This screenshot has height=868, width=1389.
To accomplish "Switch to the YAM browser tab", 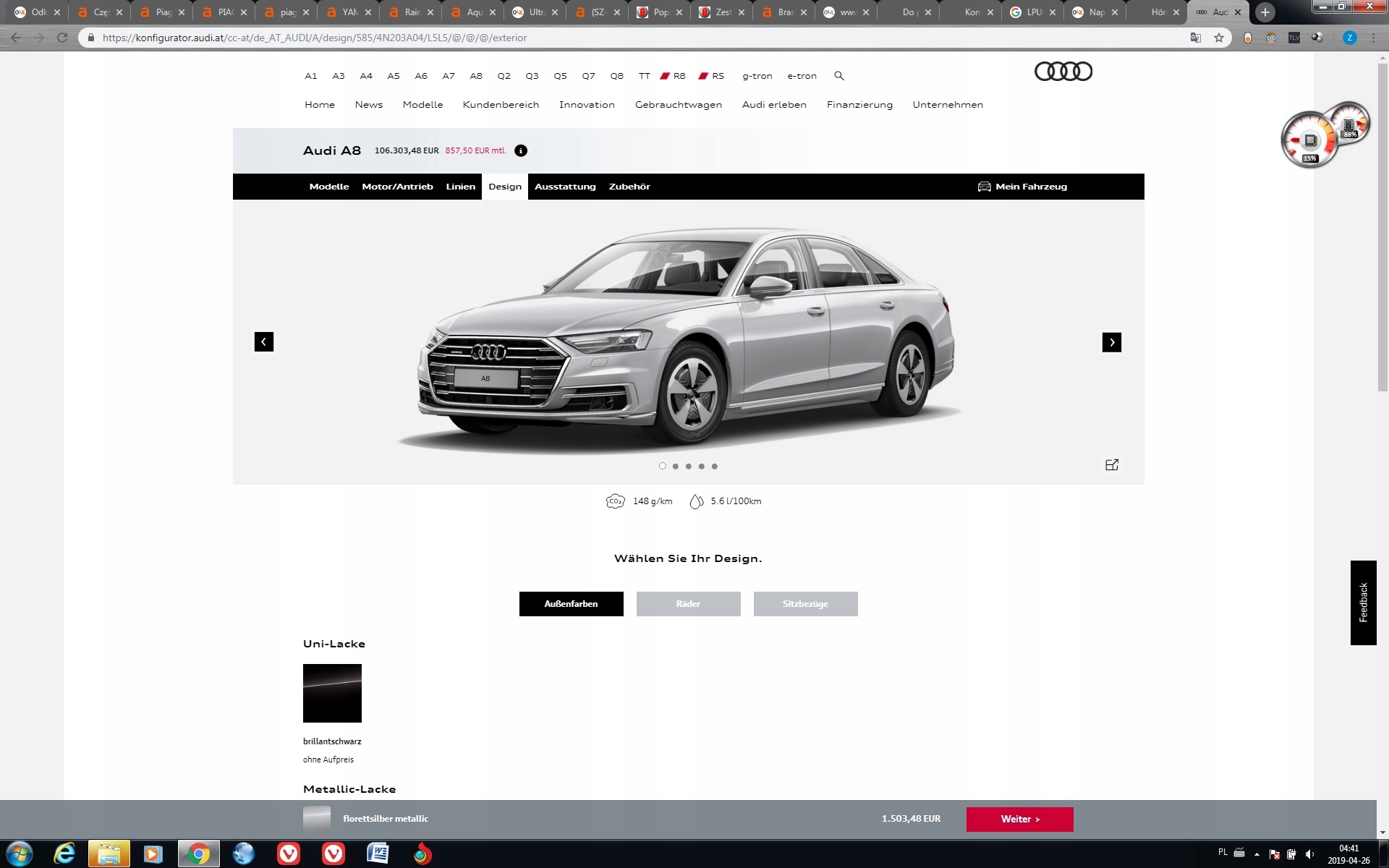I will click(x=348, y=12).
